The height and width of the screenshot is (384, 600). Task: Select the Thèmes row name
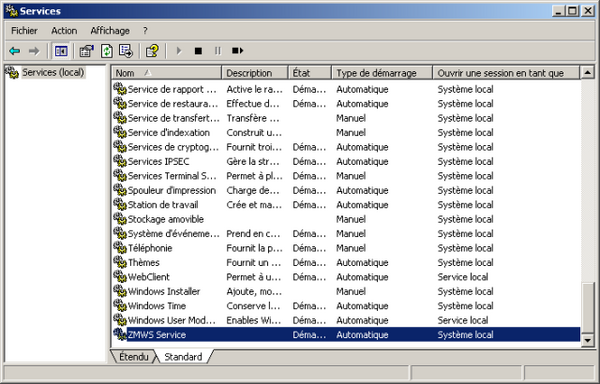[143, 263]
